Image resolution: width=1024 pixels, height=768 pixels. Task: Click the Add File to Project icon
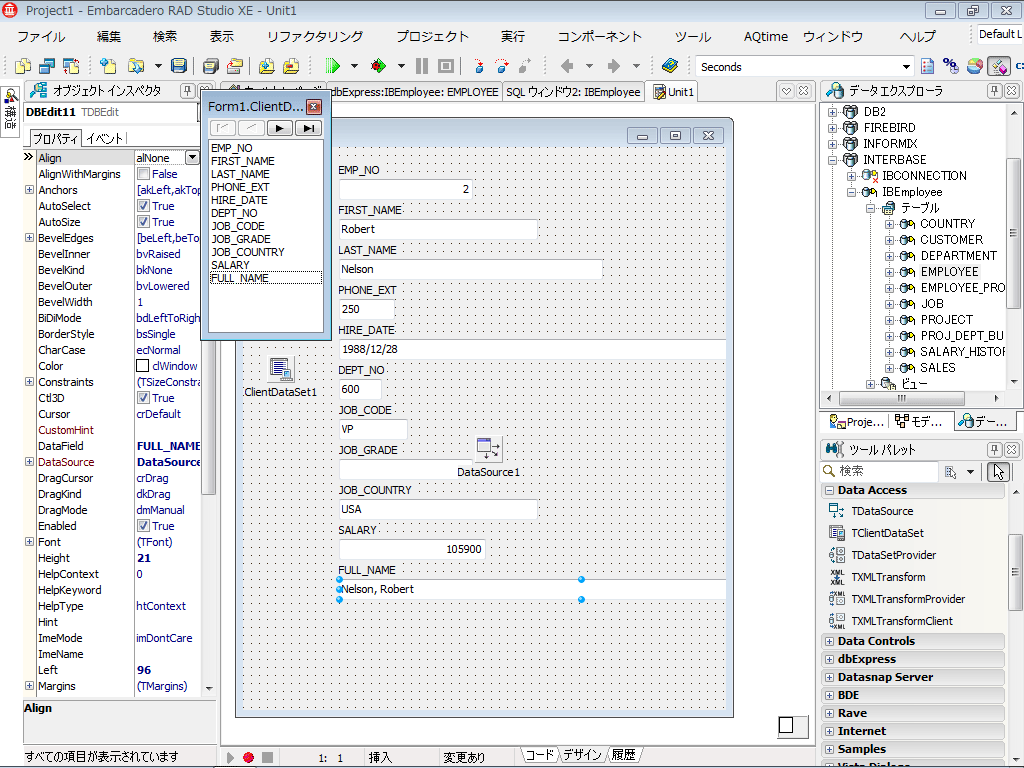[266, 66]
